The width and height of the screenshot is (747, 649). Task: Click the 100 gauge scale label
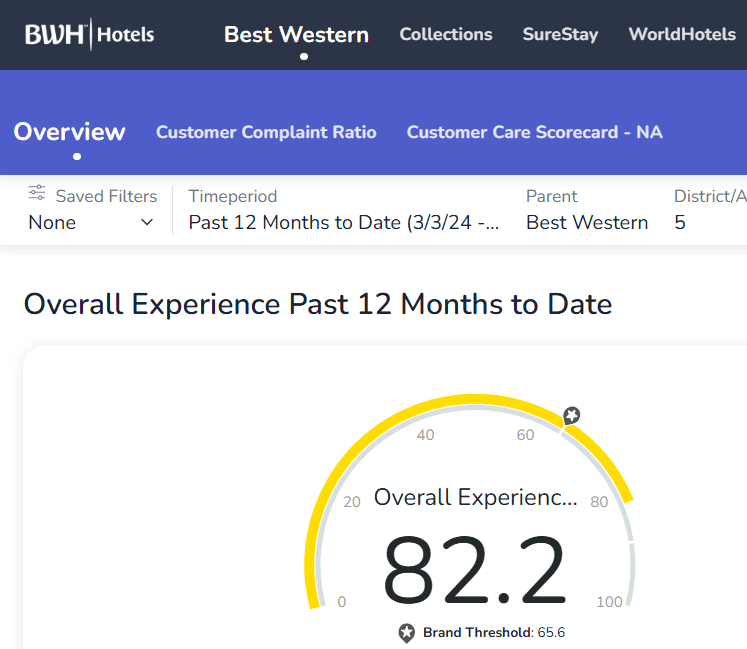pyautogui.click(x=609, y=602)
